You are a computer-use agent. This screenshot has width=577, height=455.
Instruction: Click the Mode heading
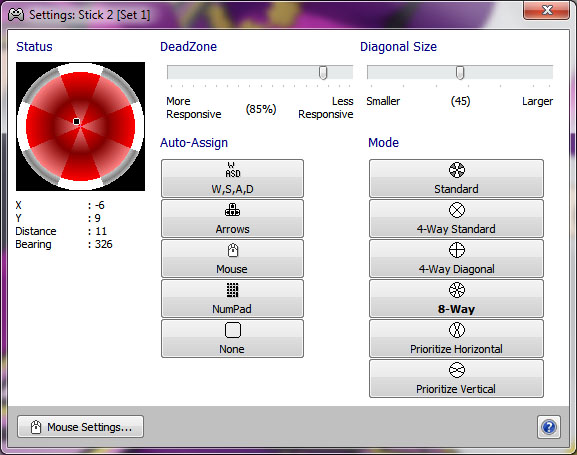(x=383, y=143)
